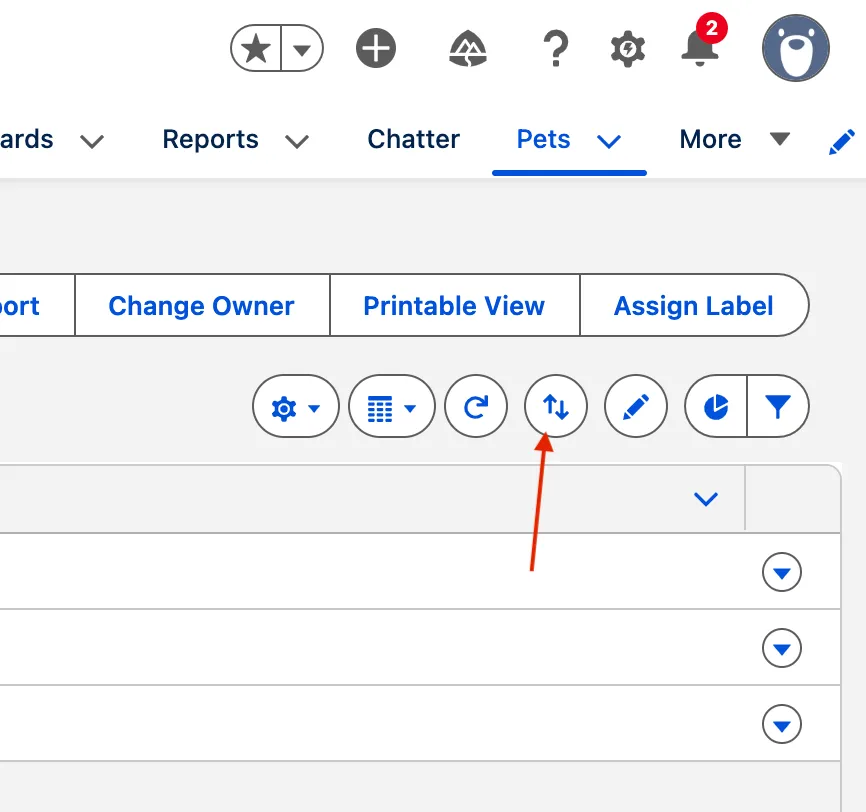Open Global Actions with the plus icon
Image resolution: width=866 pixels, height=812 pixels.
click(x=376, y=47)
